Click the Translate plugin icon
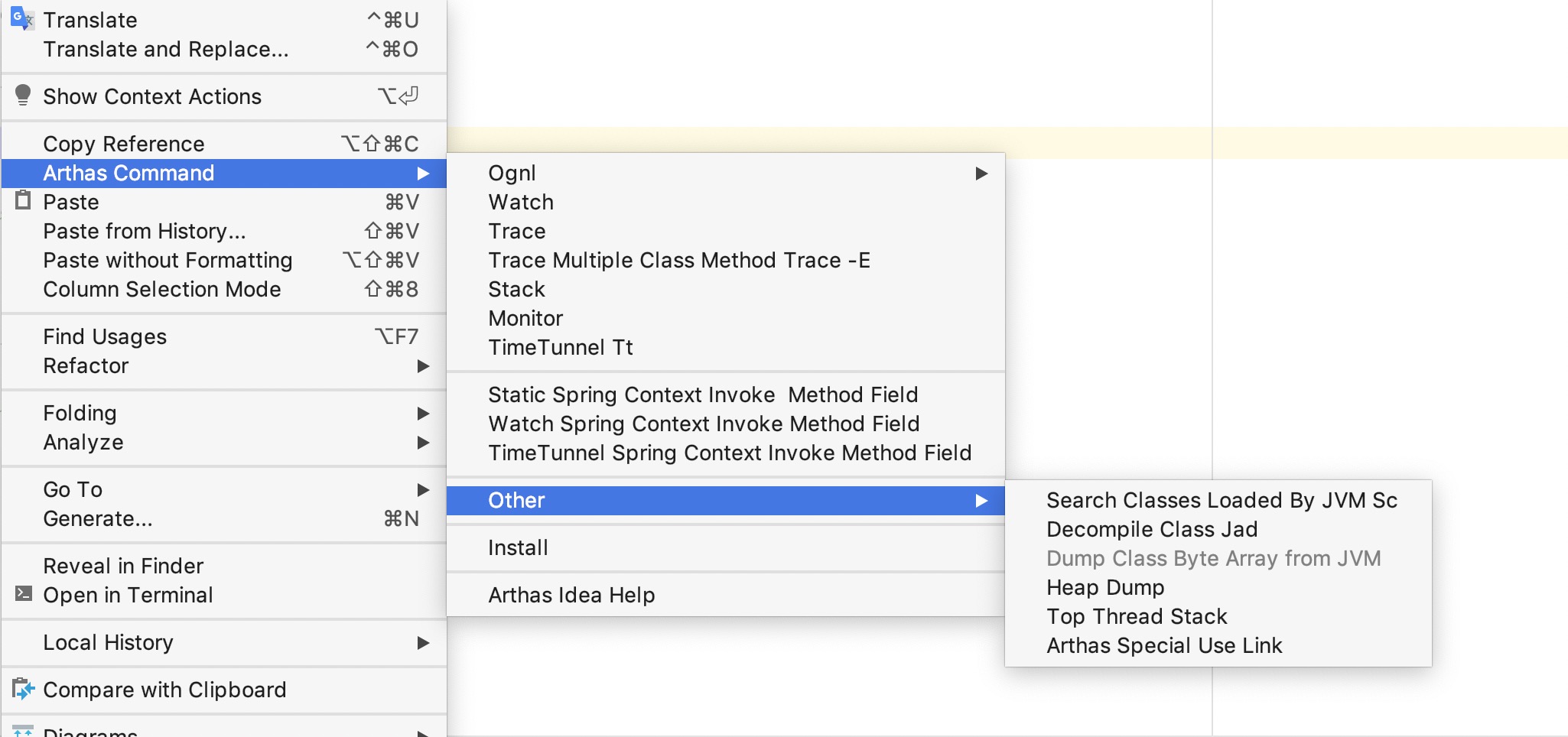Viewport: 1568px width, 737px height. click(22, 18)
